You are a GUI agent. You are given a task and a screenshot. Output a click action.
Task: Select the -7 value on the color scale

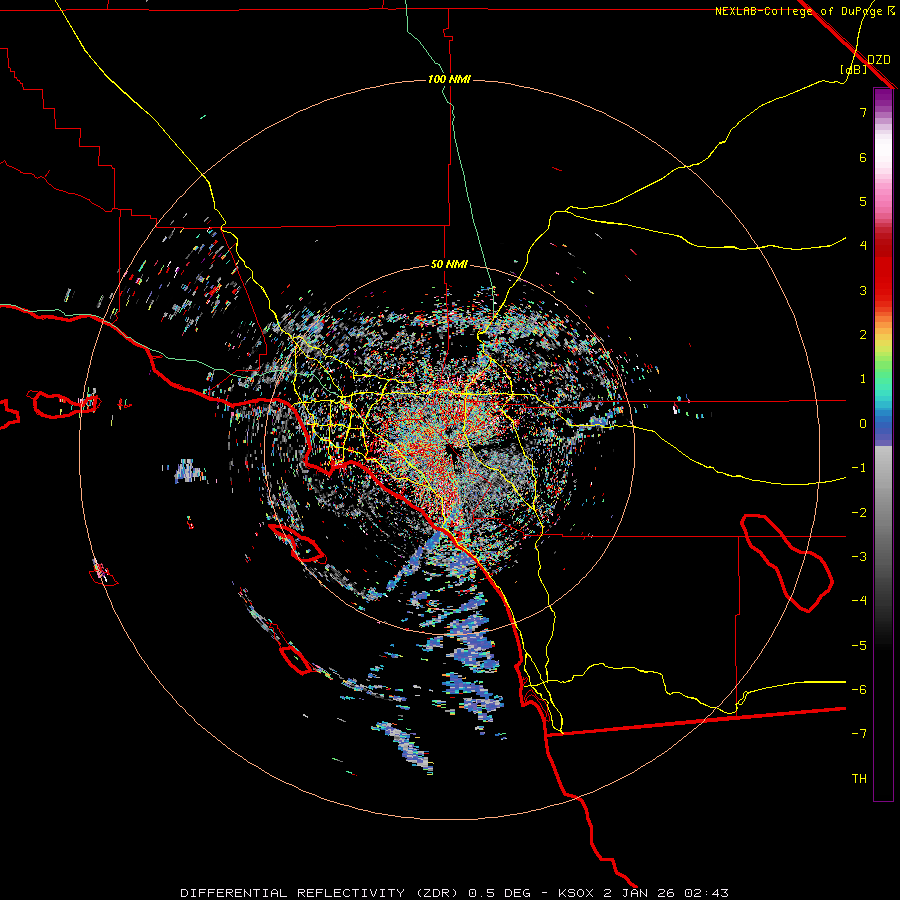[859, 734]
